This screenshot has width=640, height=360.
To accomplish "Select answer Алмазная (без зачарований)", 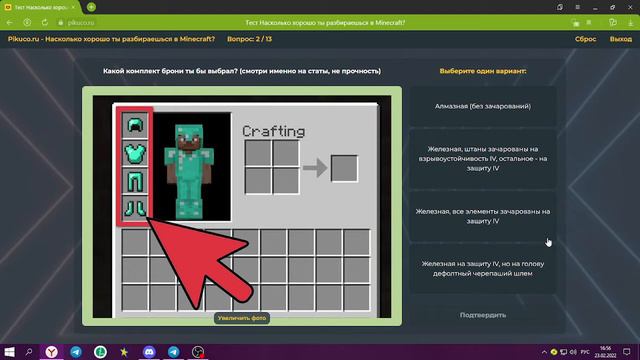I will 483,106.
